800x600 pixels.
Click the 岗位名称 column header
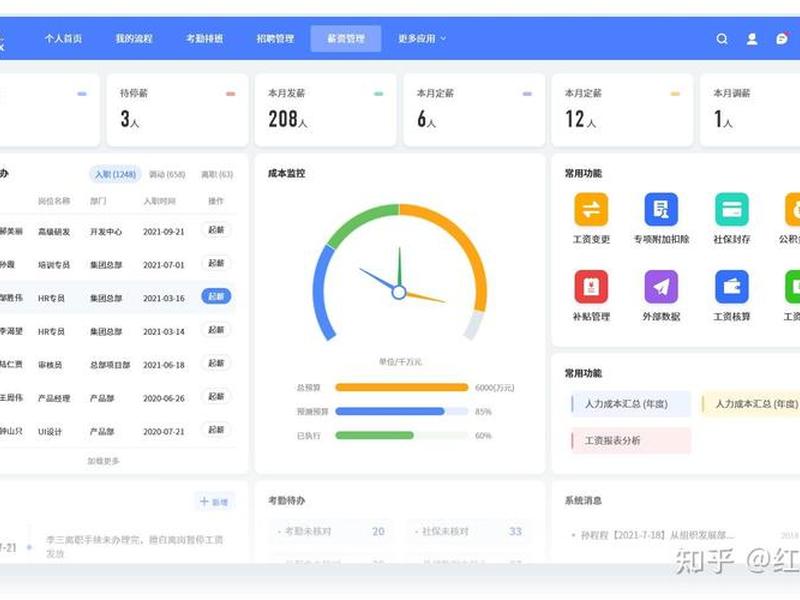coord(54,202)
